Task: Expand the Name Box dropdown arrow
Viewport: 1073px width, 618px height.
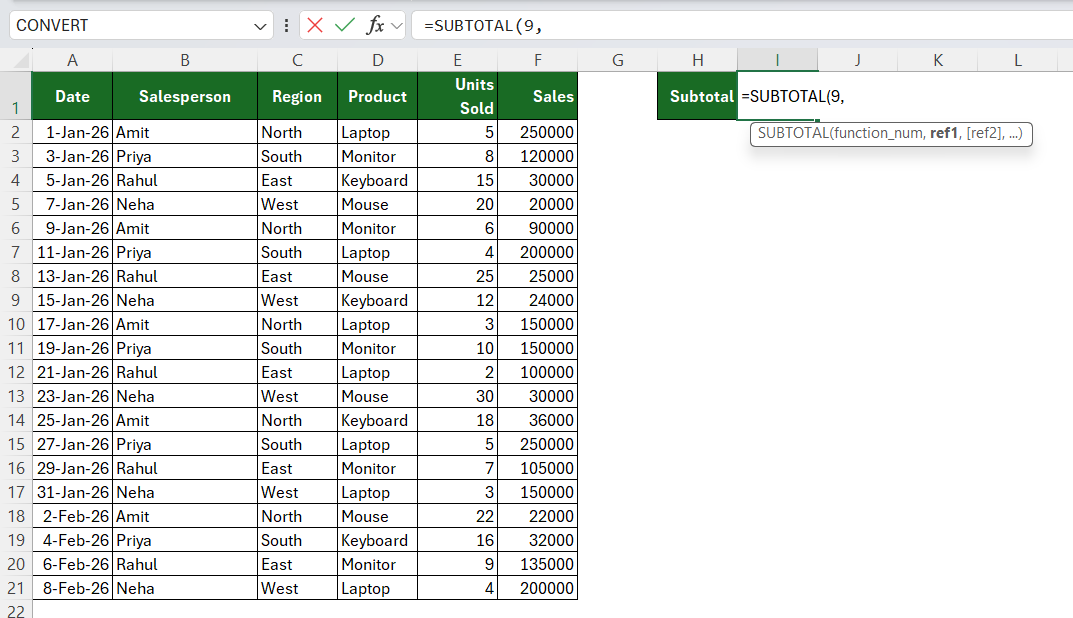Action: (259, 26)
